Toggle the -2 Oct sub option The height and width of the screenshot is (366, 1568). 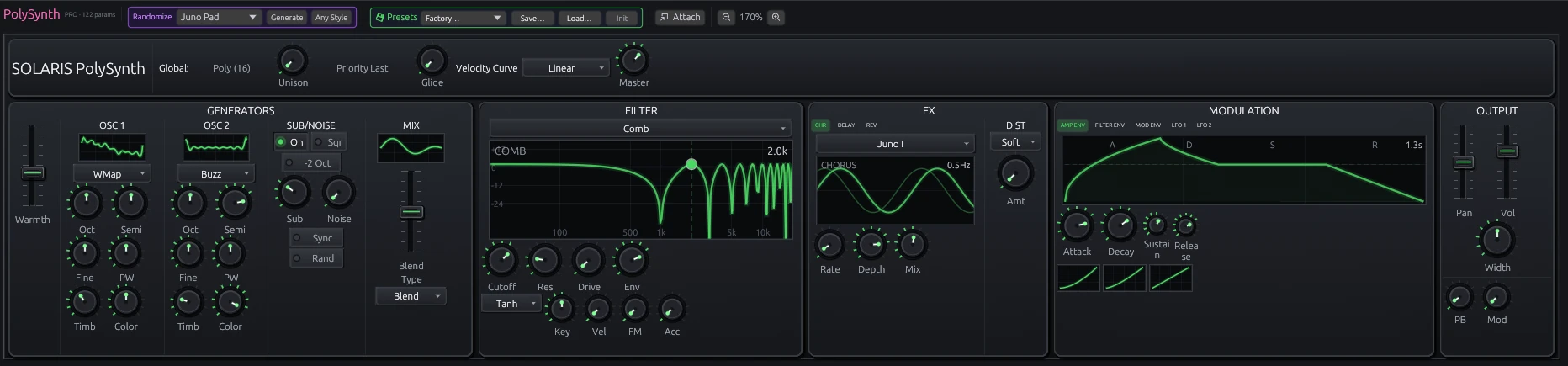pyautogui.click(x=310, y=163)
